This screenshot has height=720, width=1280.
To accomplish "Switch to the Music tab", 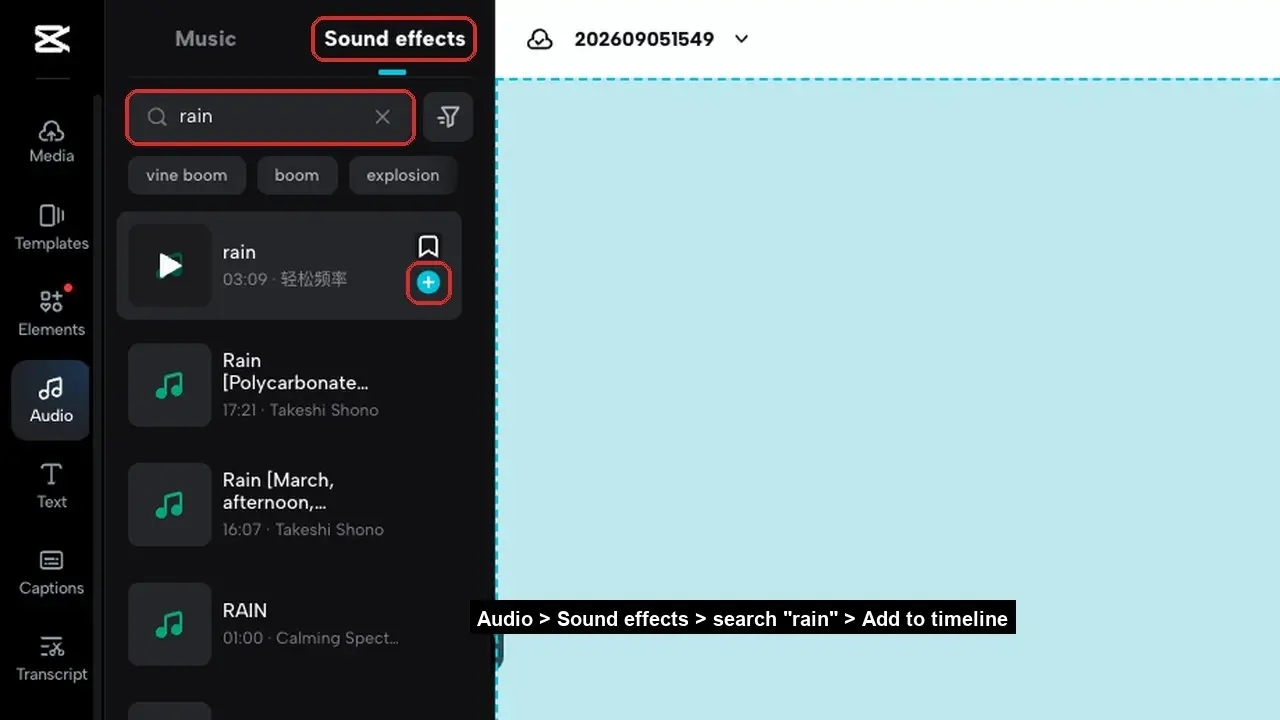I will tap(205, 39).
